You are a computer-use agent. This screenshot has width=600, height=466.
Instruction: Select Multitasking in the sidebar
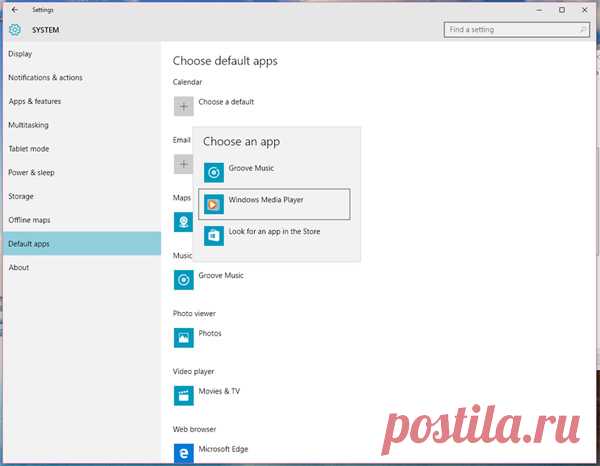(x=82, y=125)
